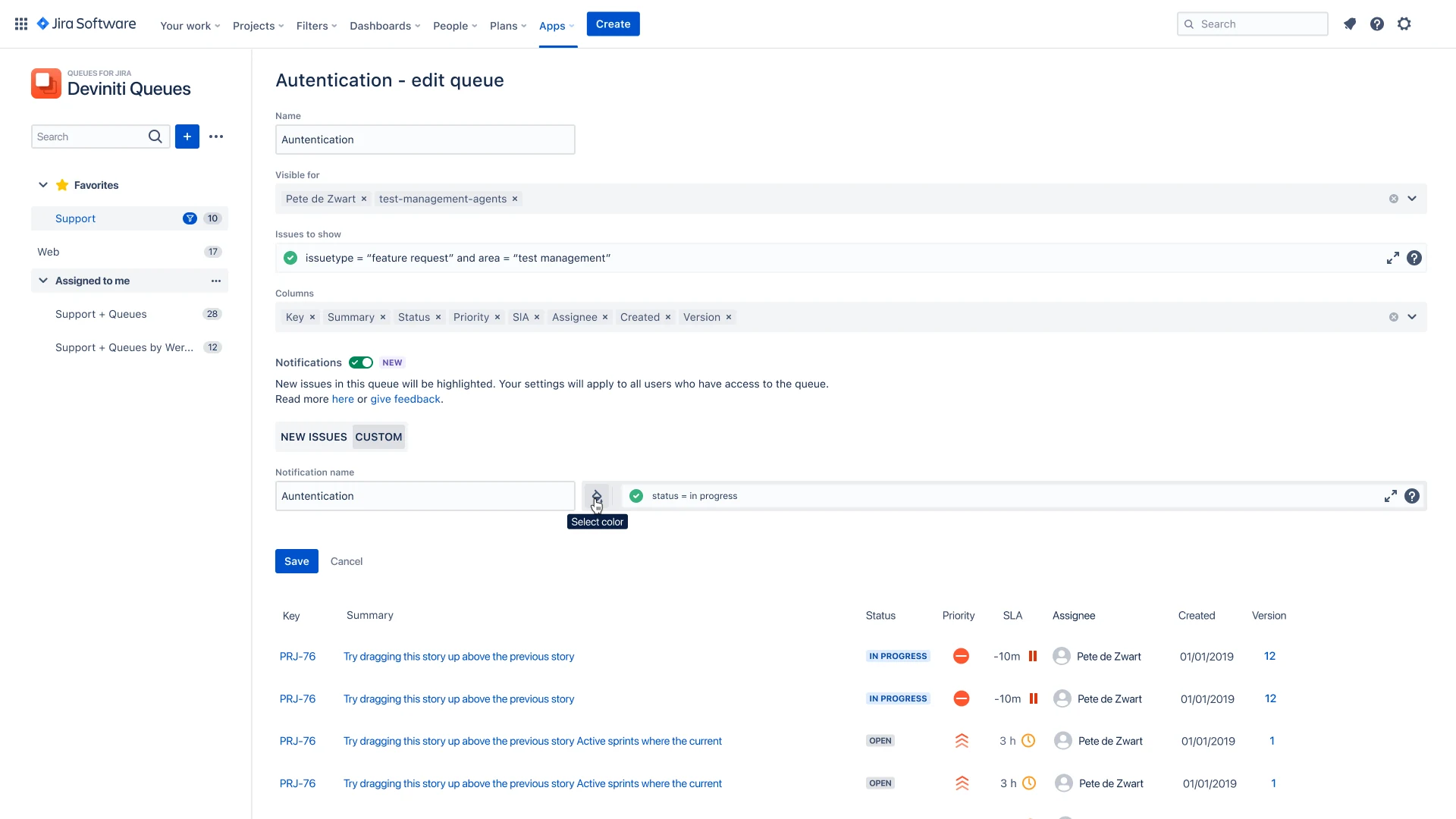
Task: Expand the Issues to show JQL editor
Action: [1393, 258]
